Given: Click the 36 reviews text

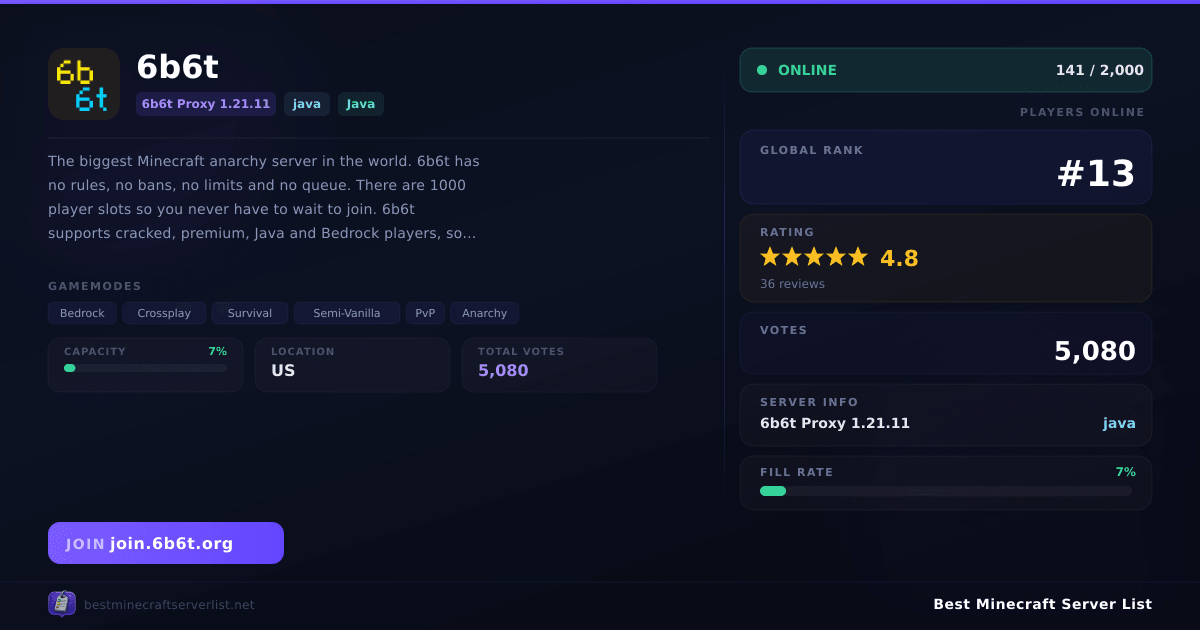Looking at the screenshot, I should (x=792, y=284).
